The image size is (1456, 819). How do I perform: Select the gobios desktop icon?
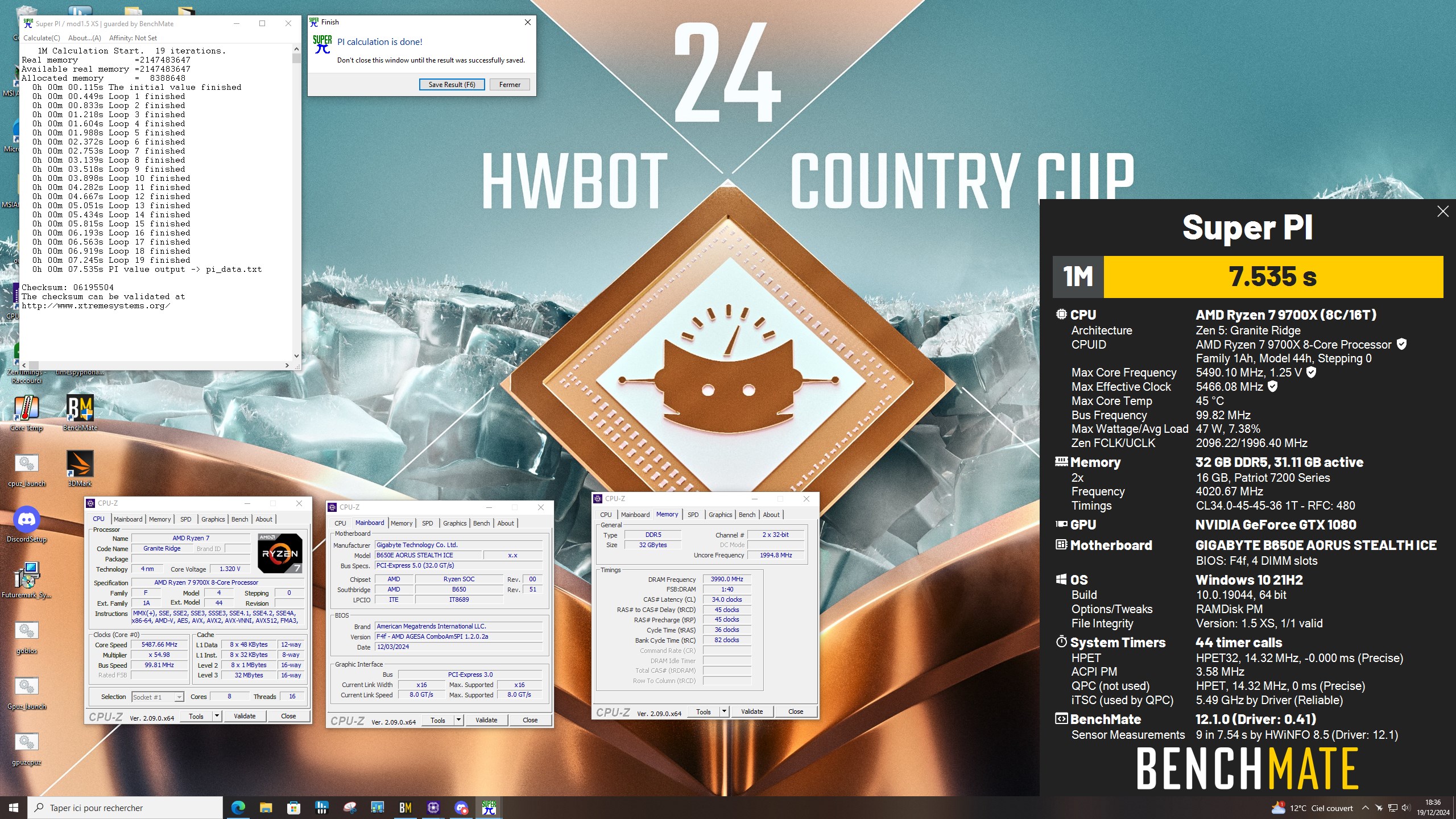[26, 636]
